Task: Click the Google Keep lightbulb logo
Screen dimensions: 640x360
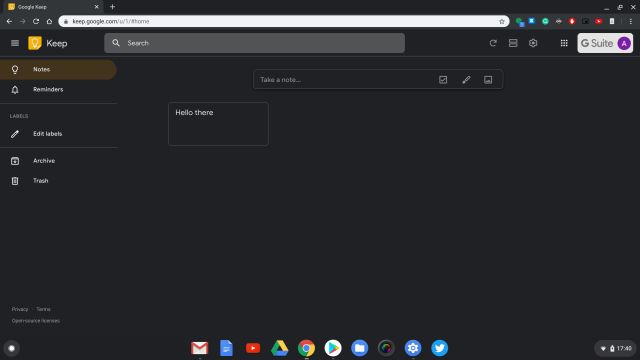Action: click(35, 43)
